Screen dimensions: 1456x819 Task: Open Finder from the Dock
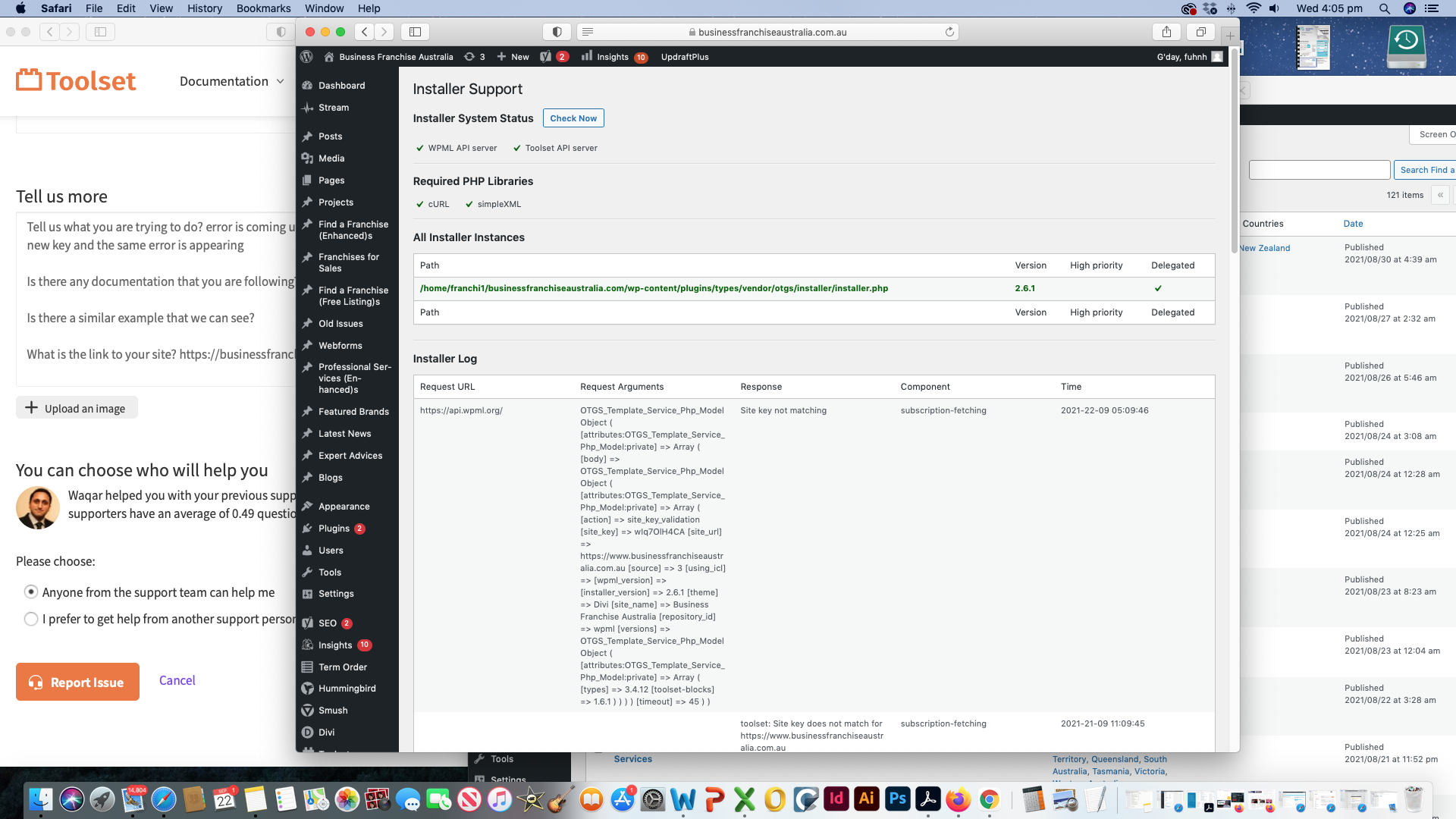[x=41, y=799]
